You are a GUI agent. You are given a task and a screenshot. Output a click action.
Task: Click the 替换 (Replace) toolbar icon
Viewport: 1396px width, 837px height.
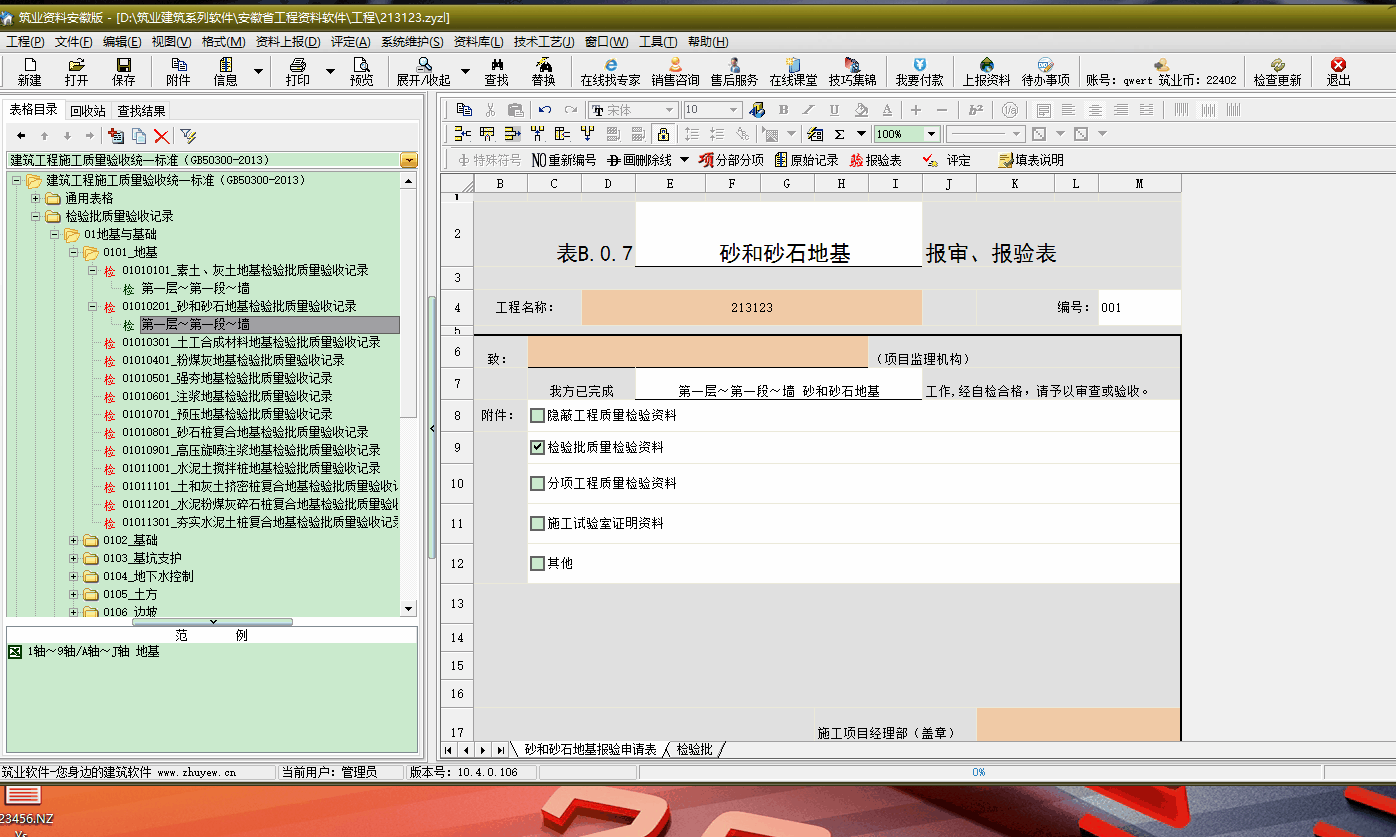[543, 71]
